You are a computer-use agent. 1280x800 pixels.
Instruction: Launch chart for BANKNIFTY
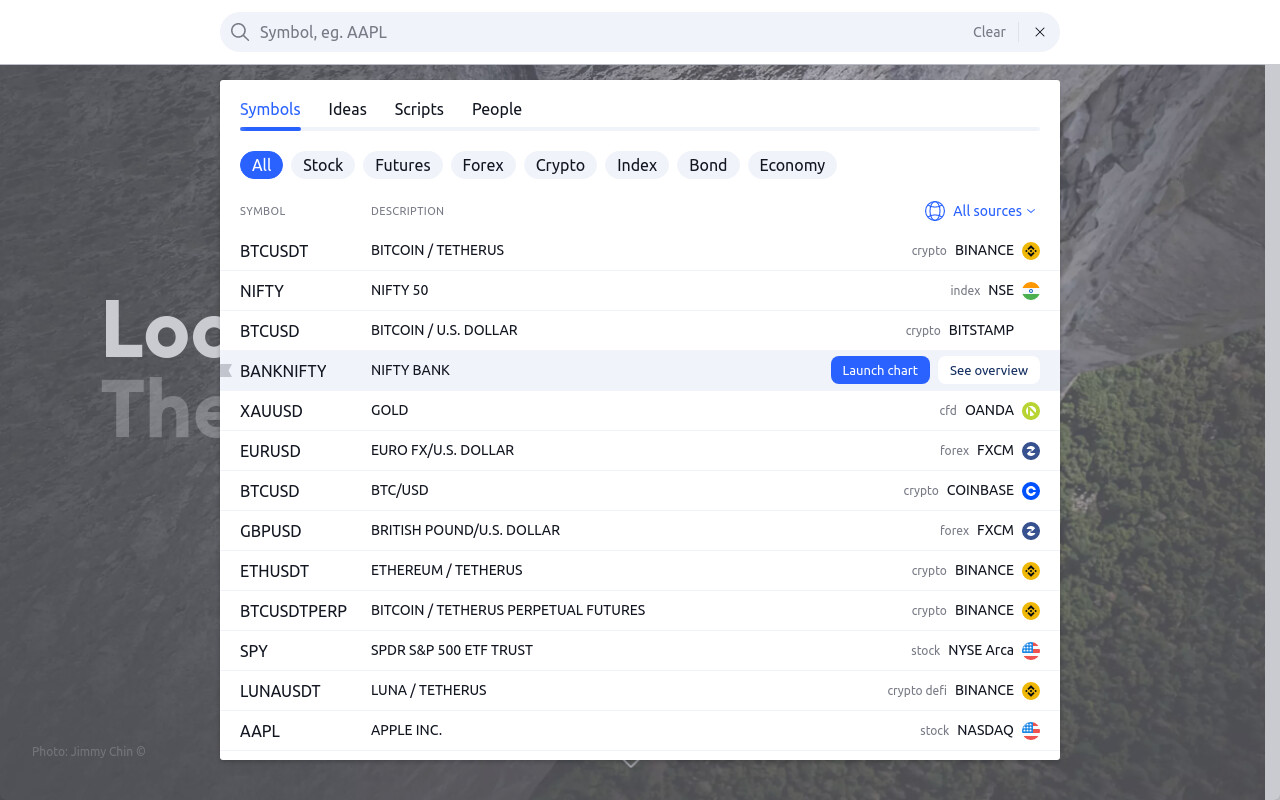click(880, 370)
